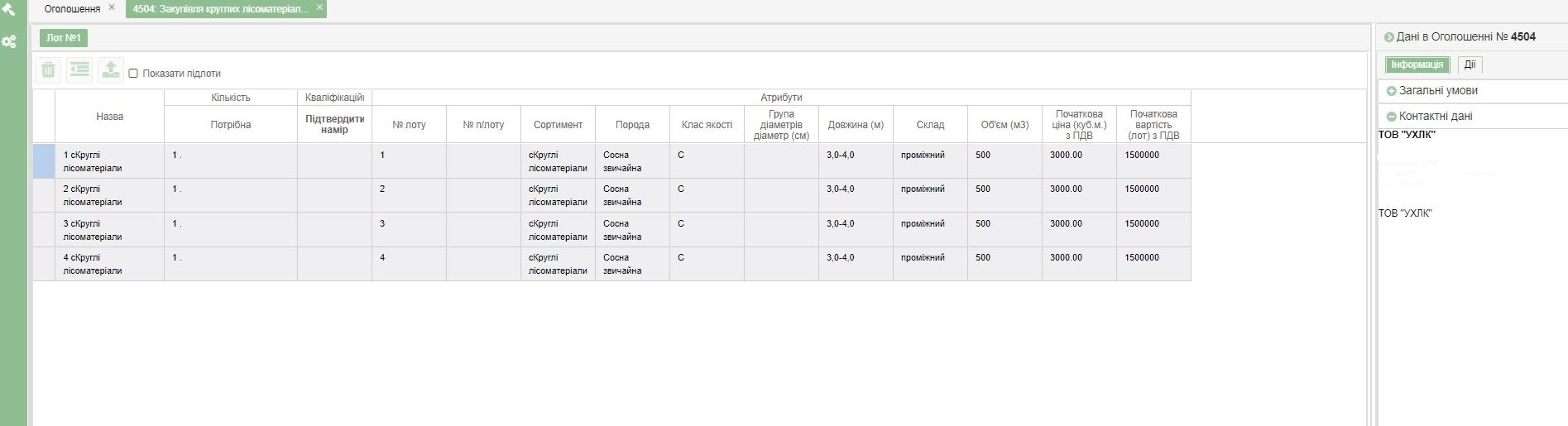Switch to the Оголошення tab
This screenshot has height=426, width=1568.
pos(72,9)
